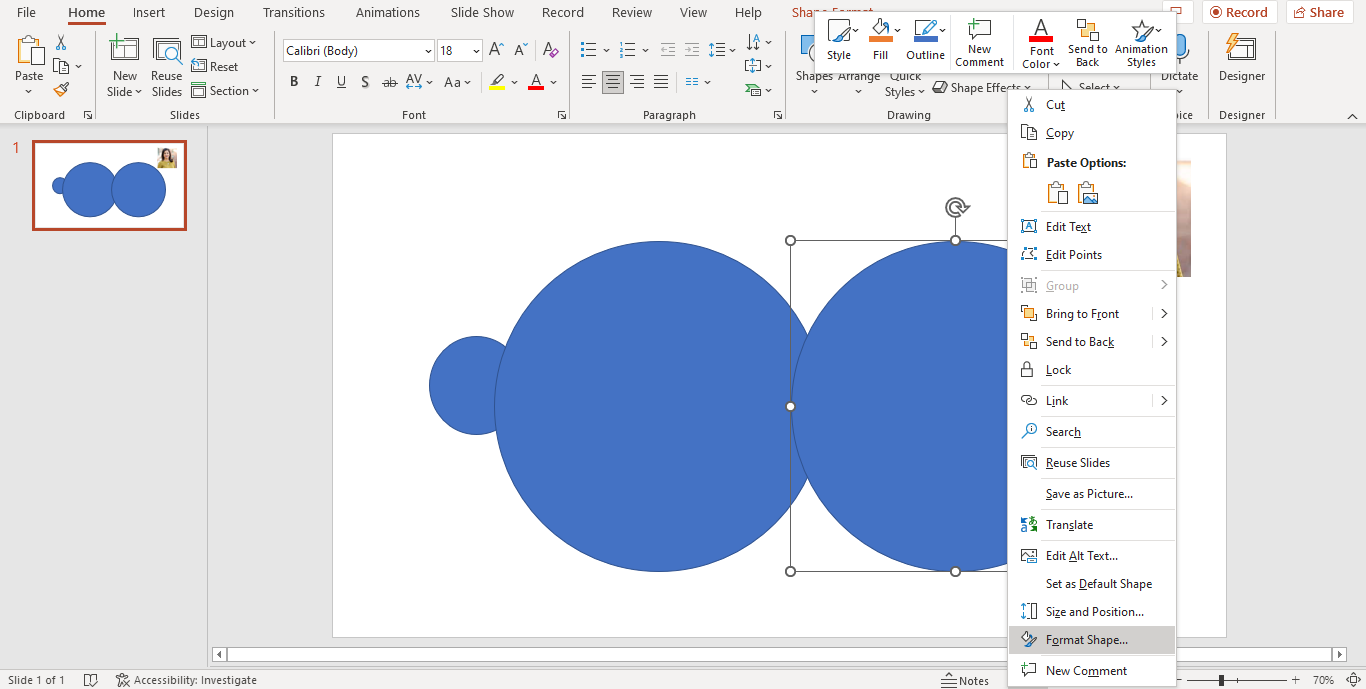Image resolution: width=1366 pixels, height=689 pixels.
Task: Enable center text alignment
Action: [x=612, y=82]
